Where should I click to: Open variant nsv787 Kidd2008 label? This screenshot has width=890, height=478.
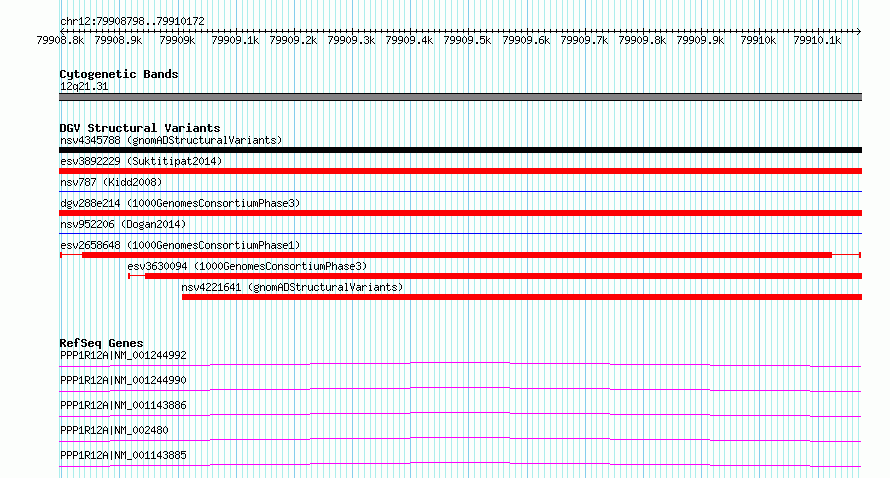point(111,182)
